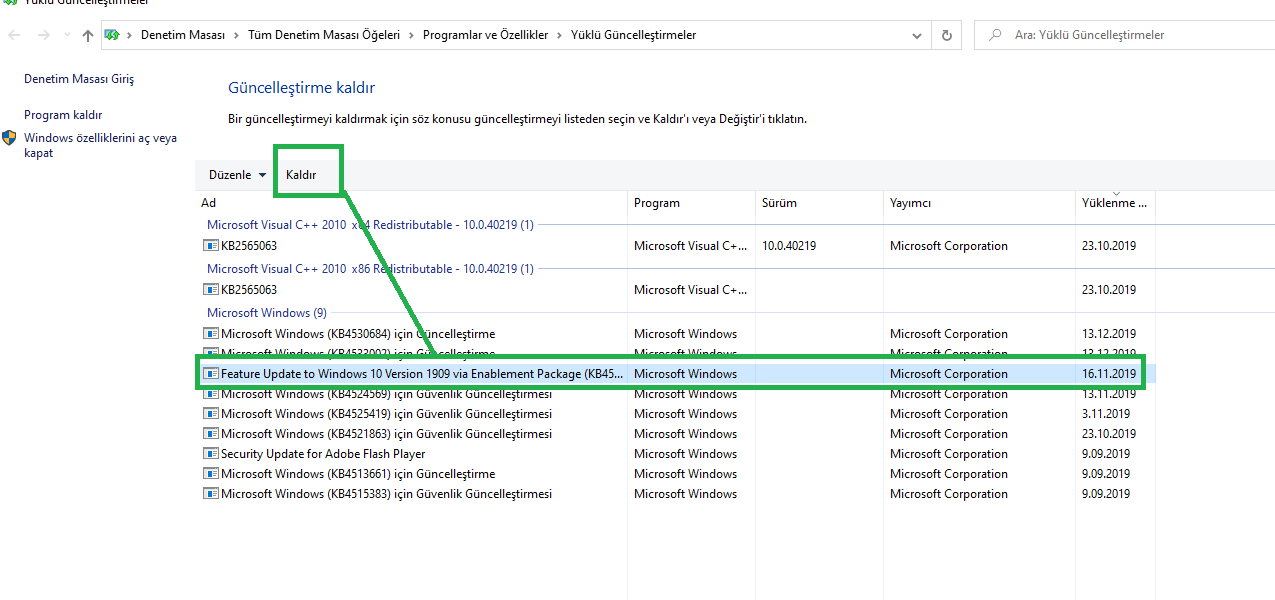Go forward with the navigation arrow
The height and width of the screenshot is (600, 1275).
[43, 35]
